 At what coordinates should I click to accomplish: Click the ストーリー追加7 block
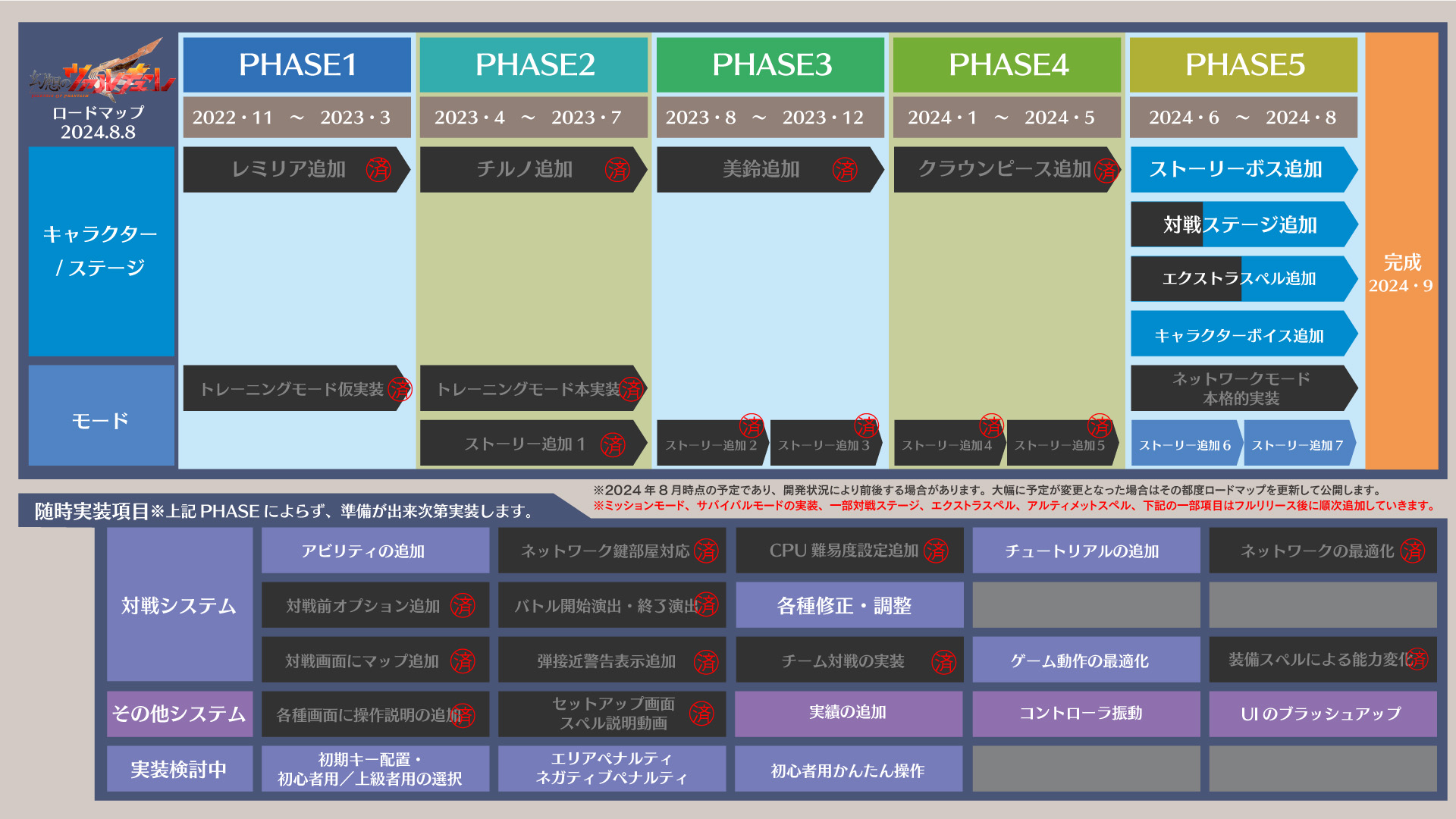(x=1298, y=444)
